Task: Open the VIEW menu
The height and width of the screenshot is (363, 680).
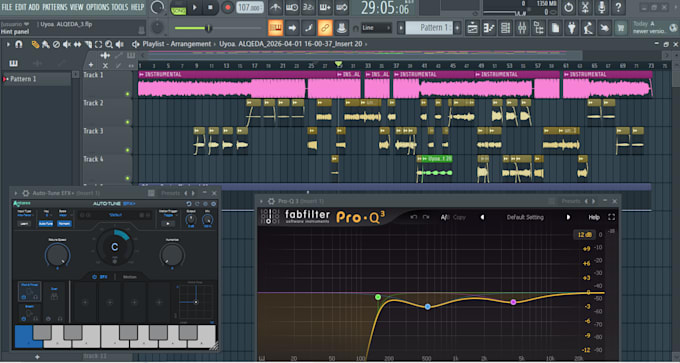Action: point(76,7)
